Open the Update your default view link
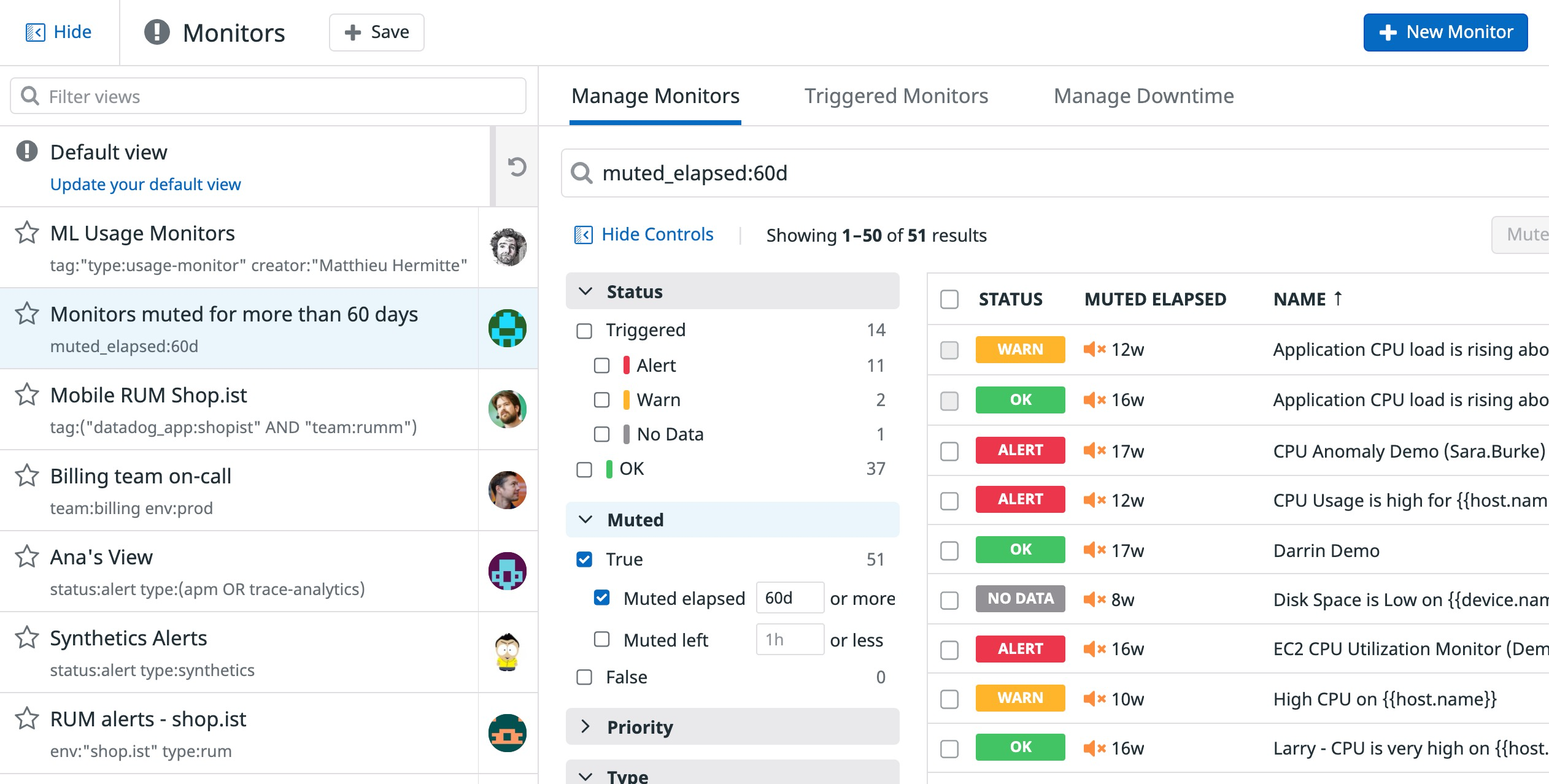Viewport: 1549px width, 784px height. click(145, 184)
